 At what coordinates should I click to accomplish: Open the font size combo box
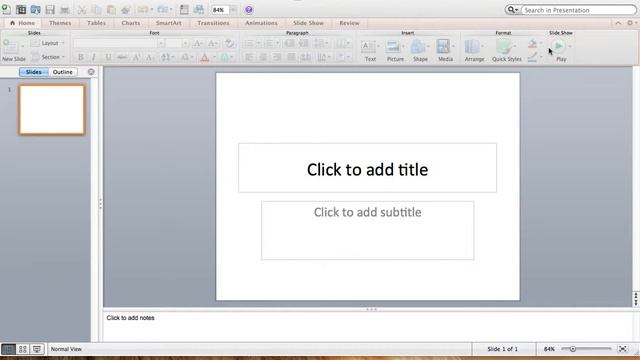click(x=177, y=43)
